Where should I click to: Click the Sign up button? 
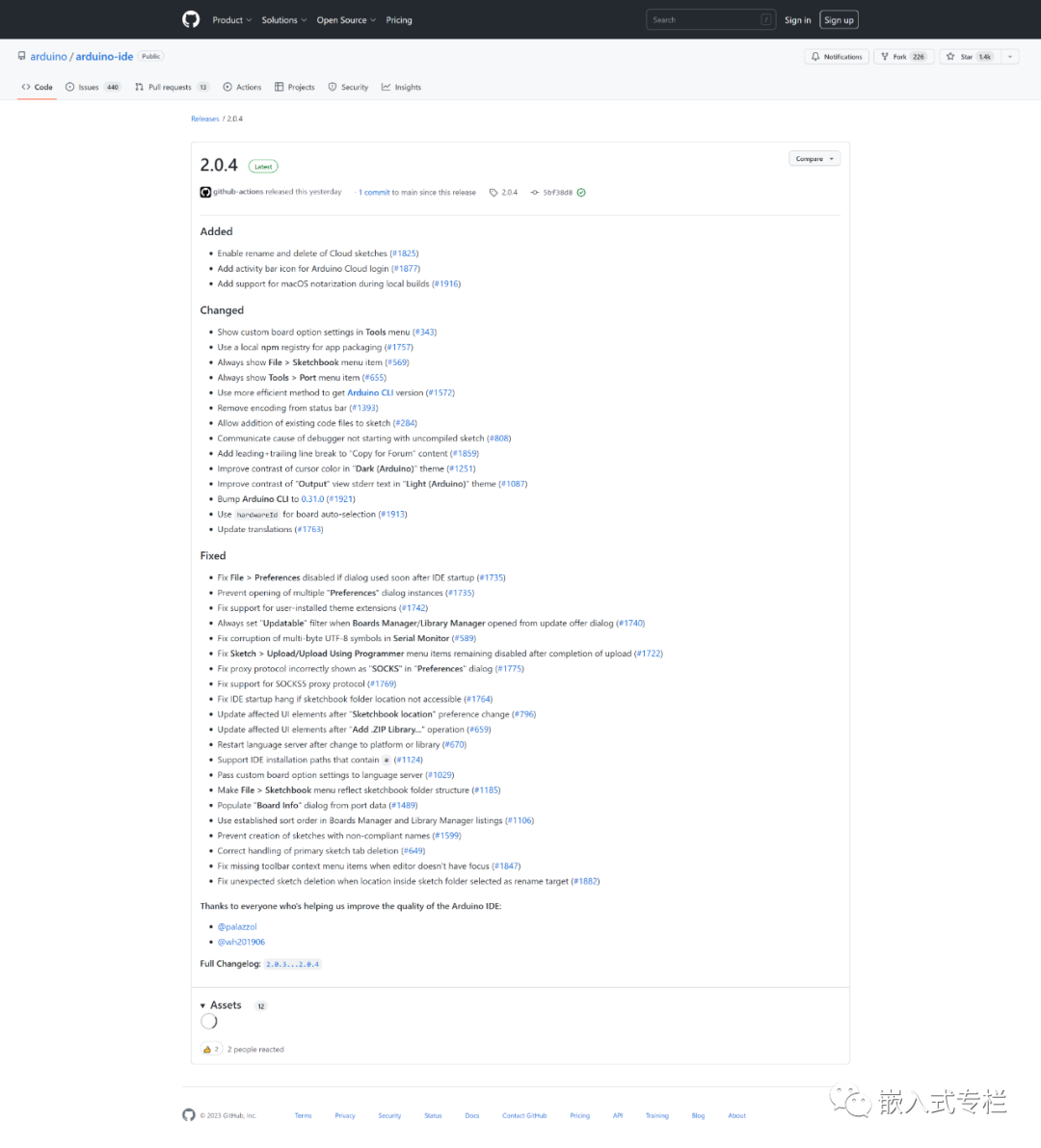[839, 20]
